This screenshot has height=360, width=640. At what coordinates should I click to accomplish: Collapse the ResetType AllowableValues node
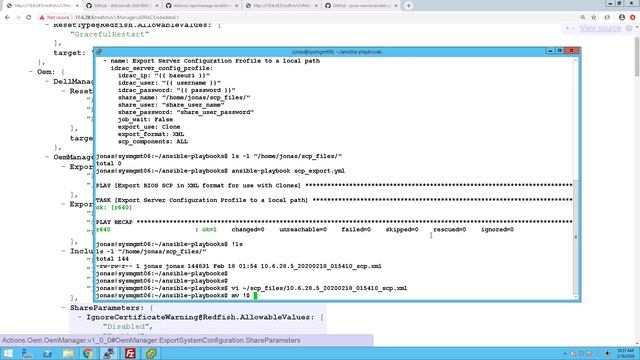47,25
